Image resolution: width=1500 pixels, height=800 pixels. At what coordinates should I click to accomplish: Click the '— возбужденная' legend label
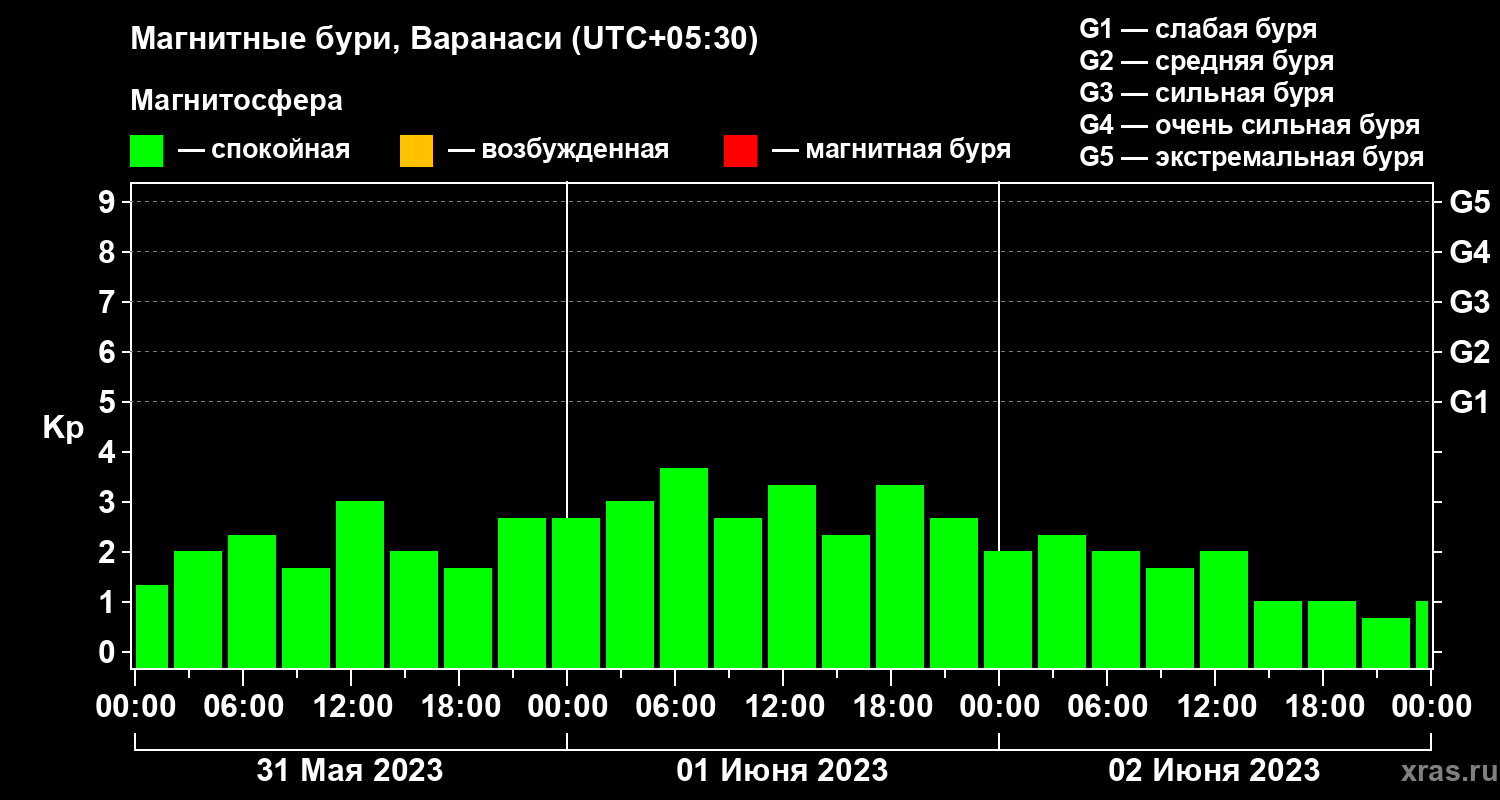point(558,151)
